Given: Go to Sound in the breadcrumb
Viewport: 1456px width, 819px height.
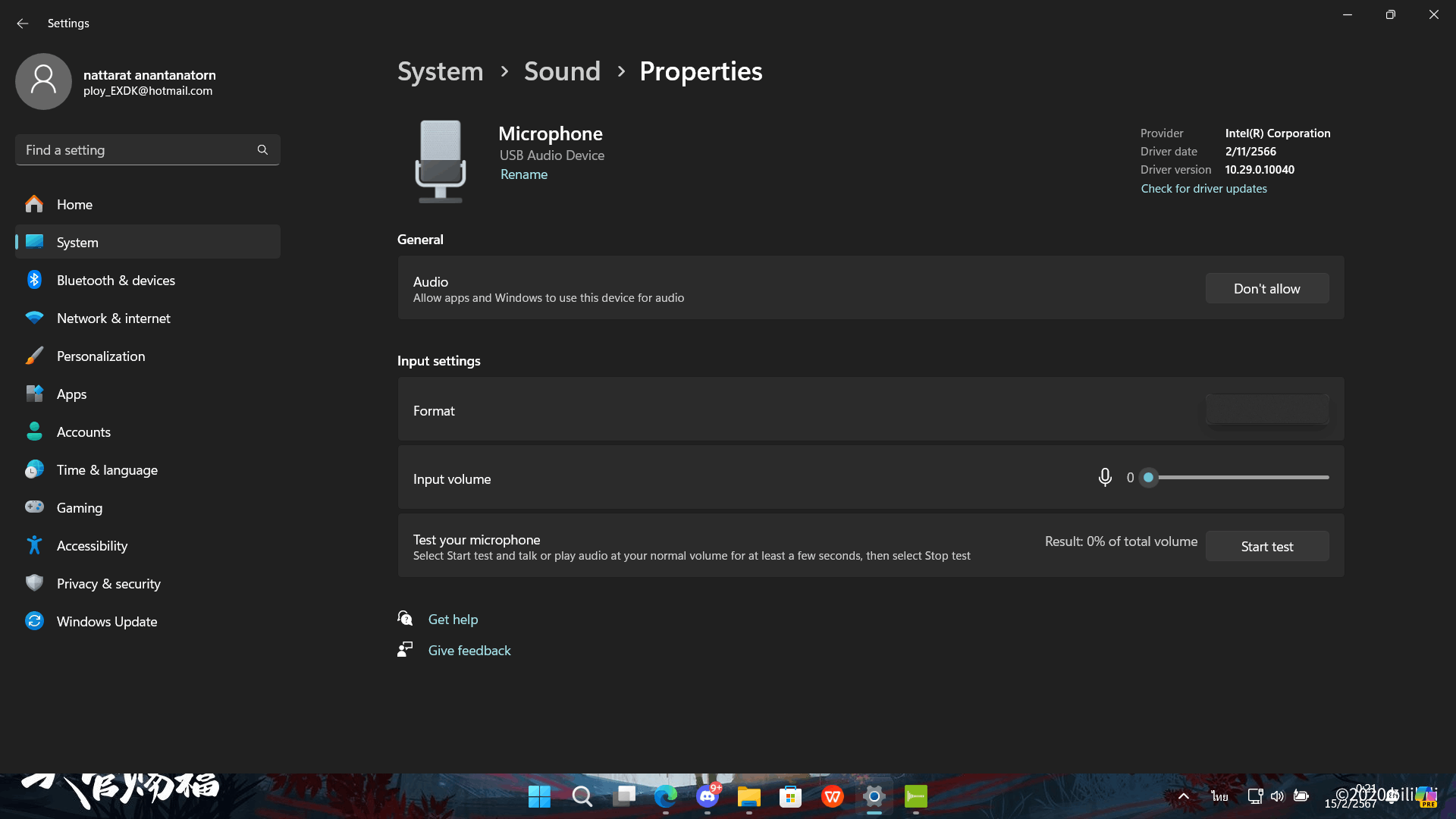Looking at the screenshot, I should pyautogui.click(x=562, y=71).
